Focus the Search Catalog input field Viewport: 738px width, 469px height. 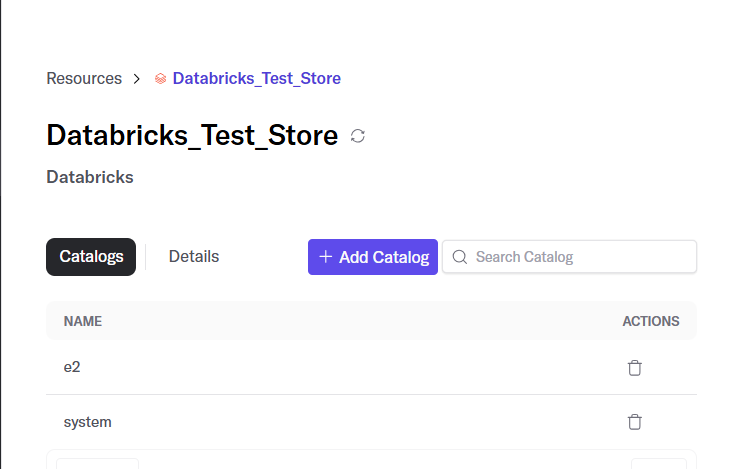point(570,257)
